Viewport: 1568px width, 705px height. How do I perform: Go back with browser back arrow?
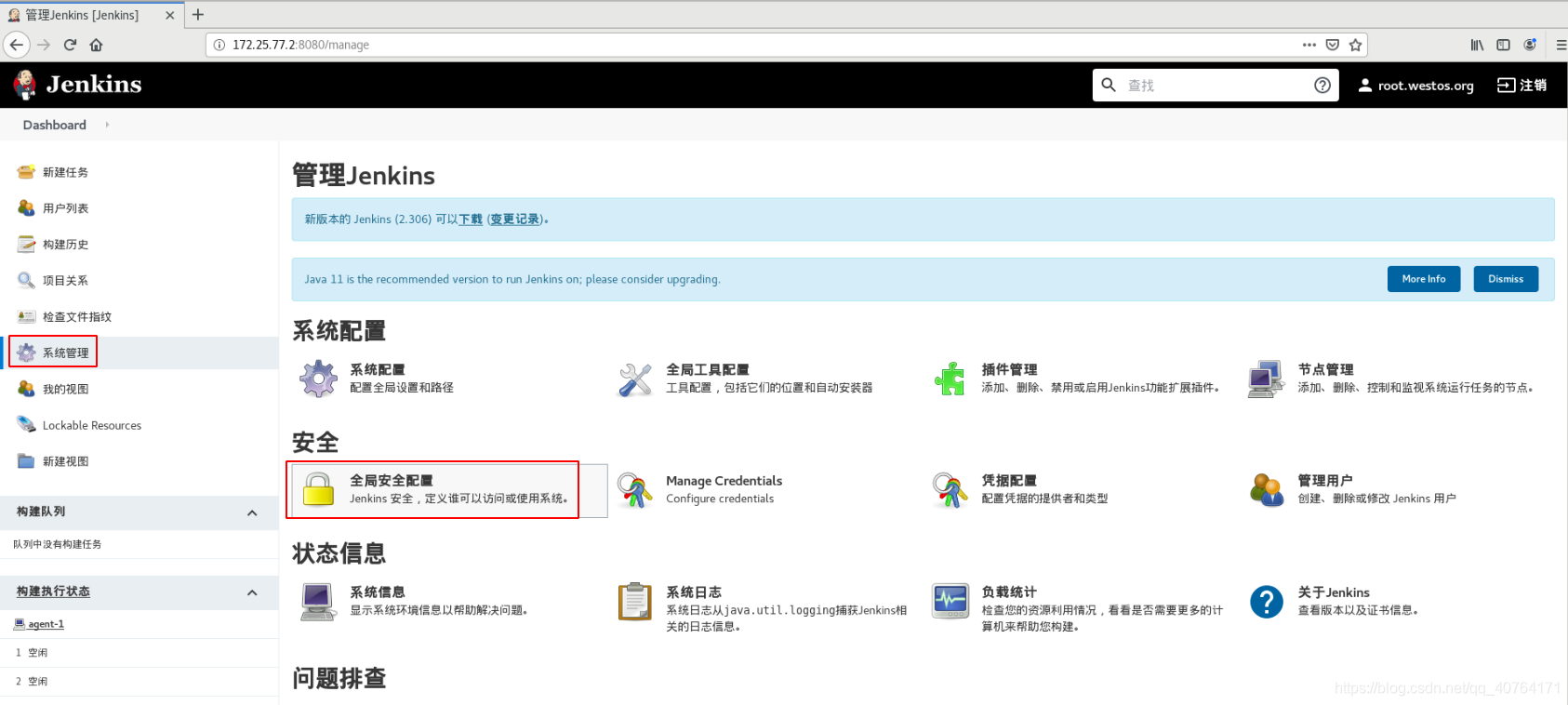click(17, 45)
